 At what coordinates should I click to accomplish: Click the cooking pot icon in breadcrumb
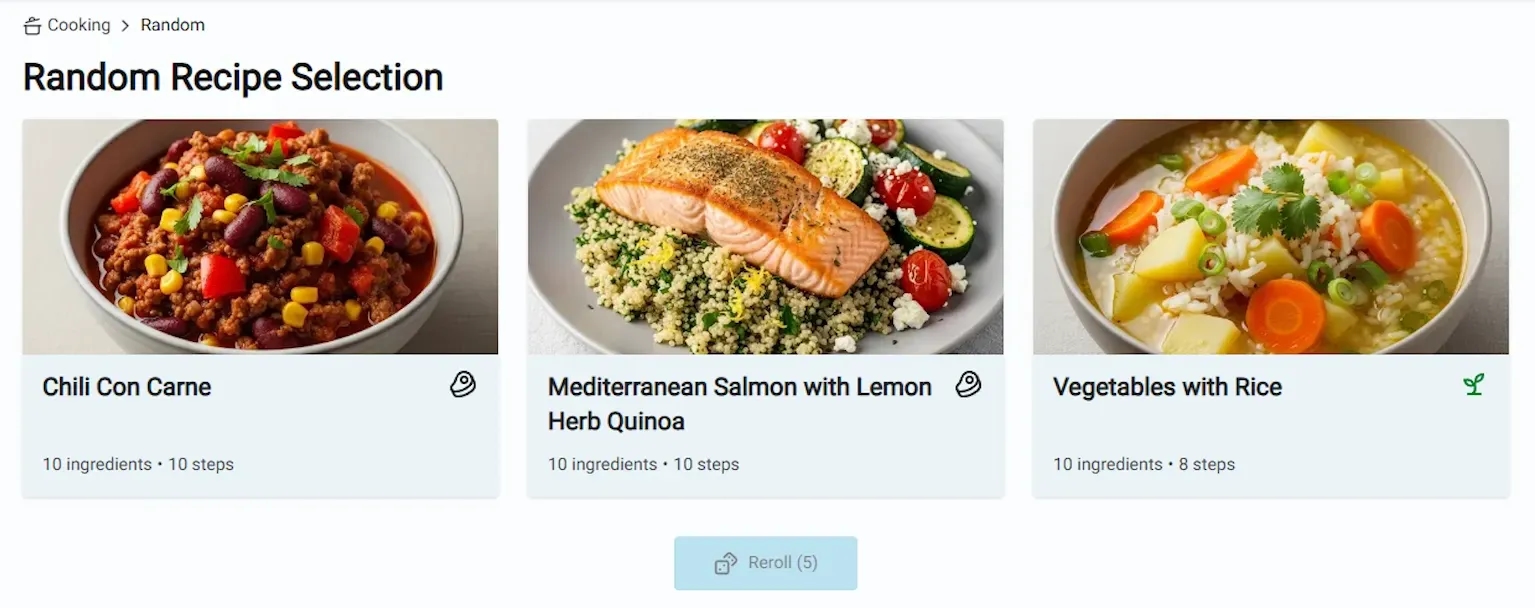point(32,26)
